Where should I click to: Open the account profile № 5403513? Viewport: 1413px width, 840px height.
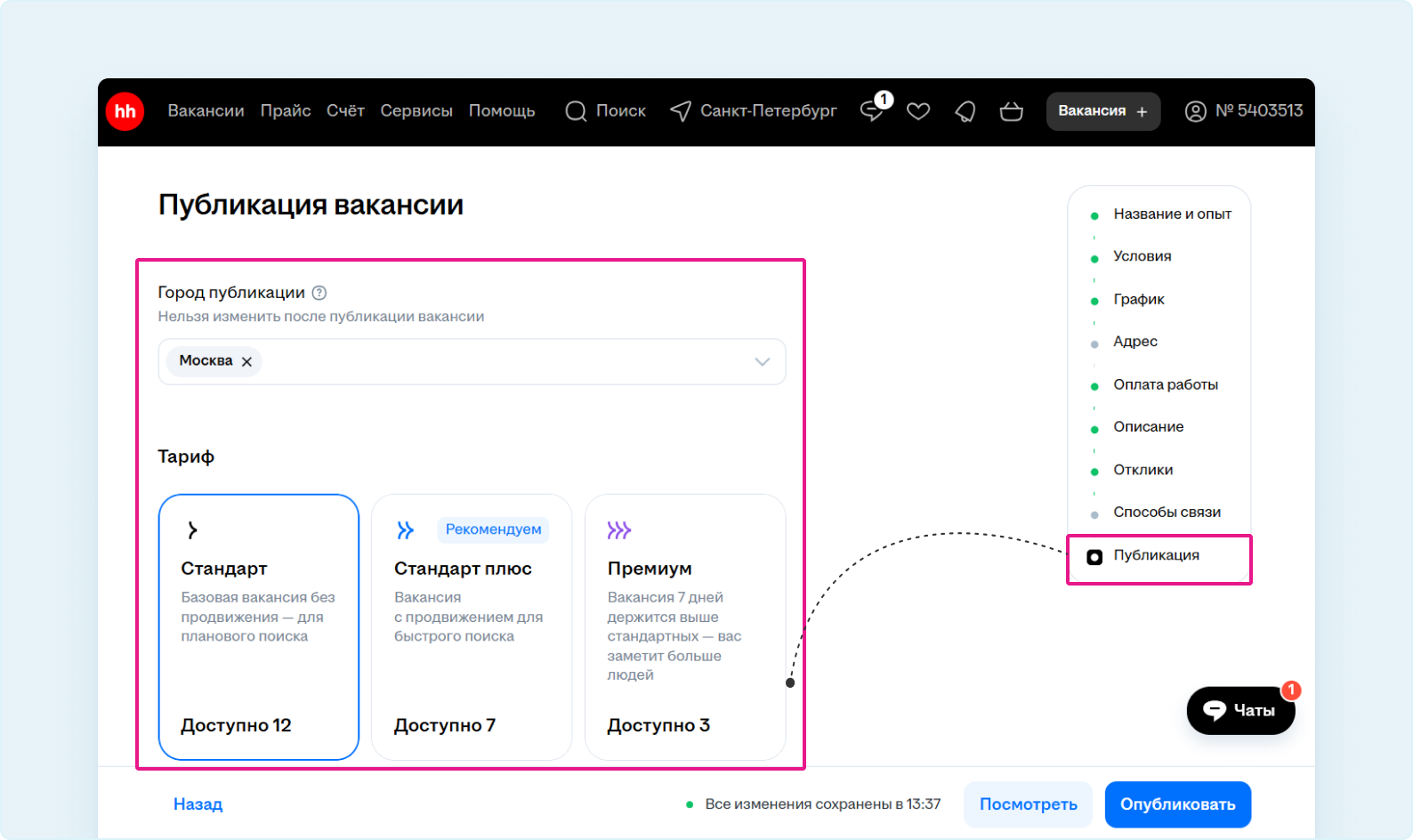1243,111
